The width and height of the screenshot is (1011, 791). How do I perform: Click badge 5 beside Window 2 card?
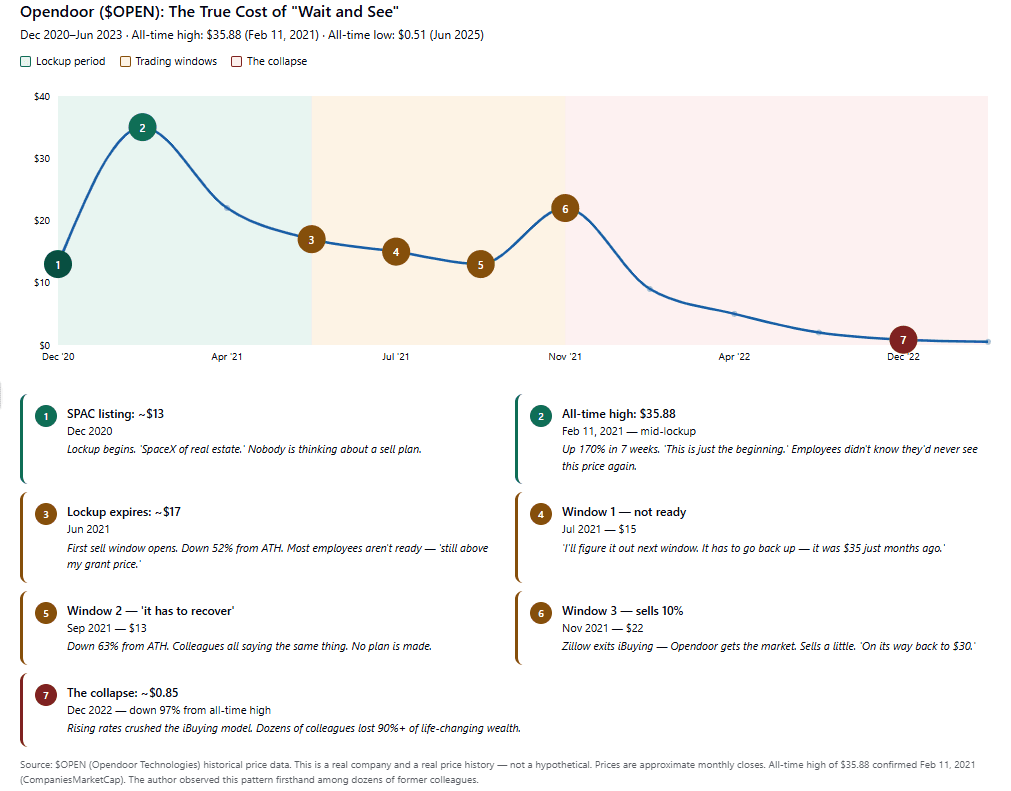point(46,614)
